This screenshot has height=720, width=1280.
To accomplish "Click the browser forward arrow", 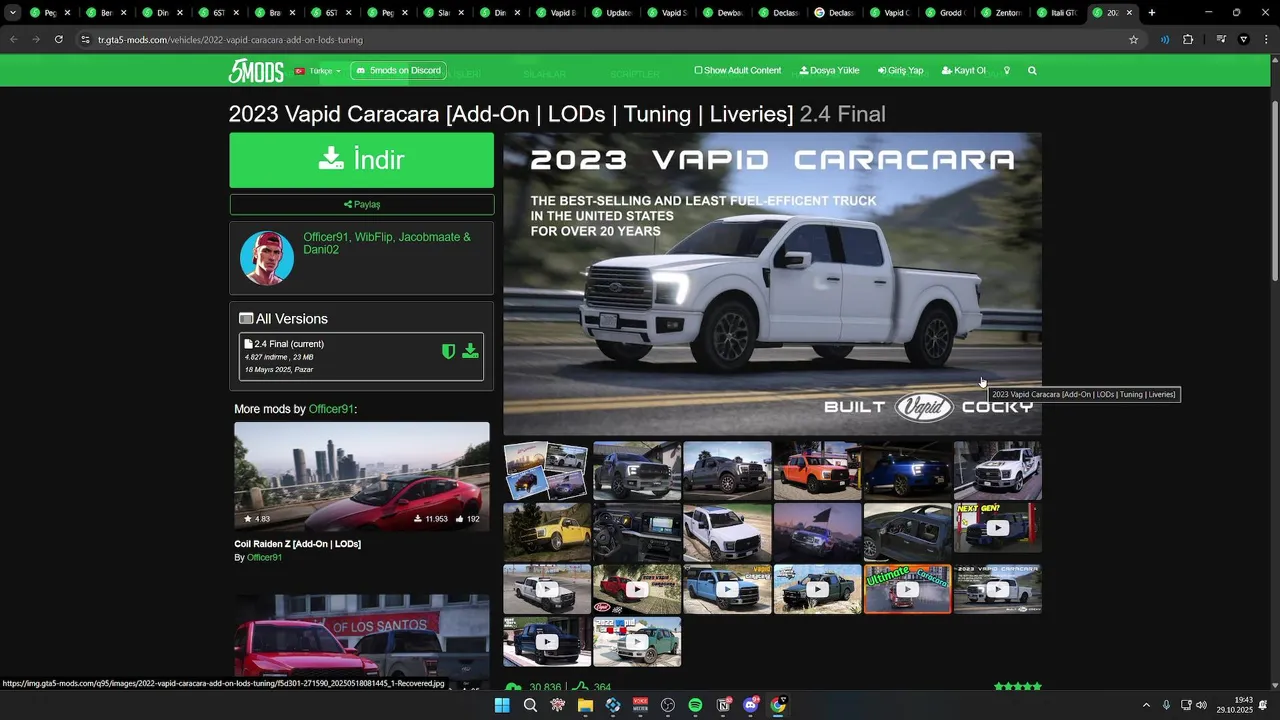I will click(x=36, y=39).
